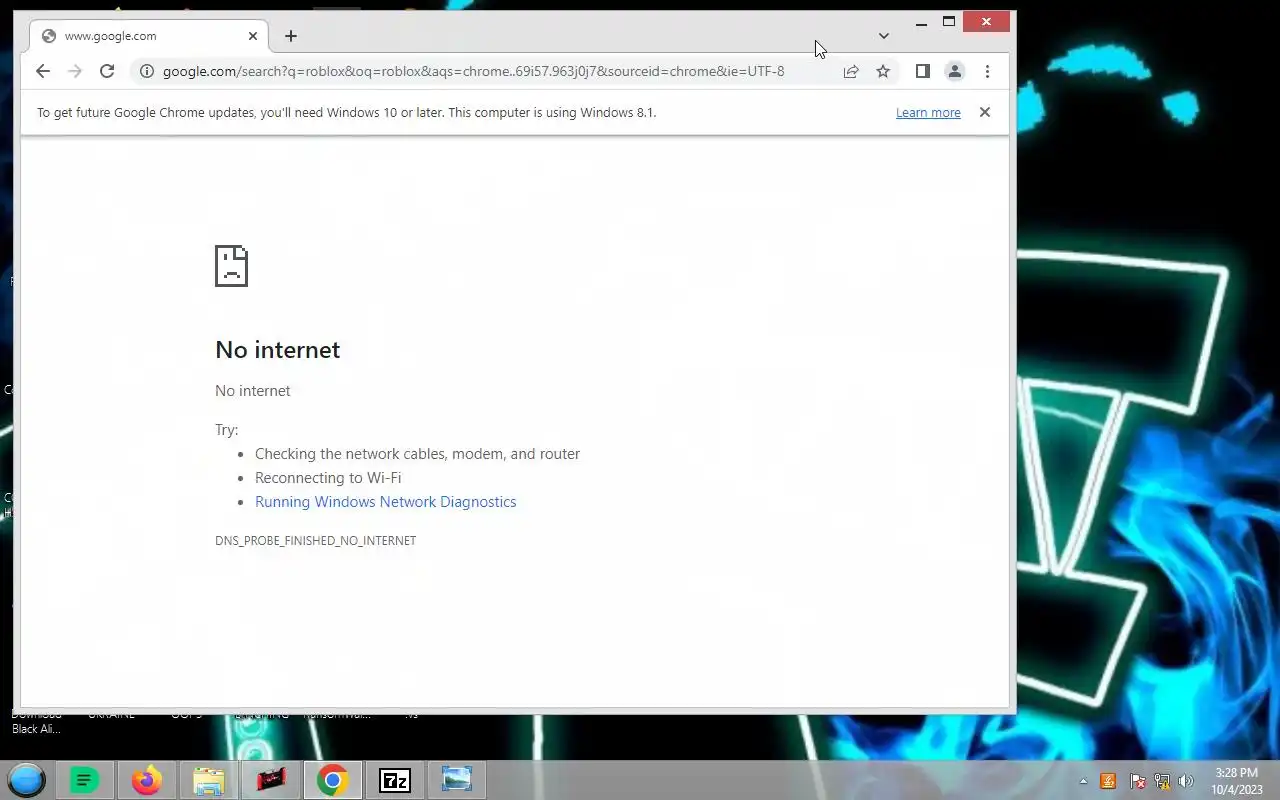Viewport: 1280px width, 800px height.
Task: Close the Chrome window
Action: 987,22
